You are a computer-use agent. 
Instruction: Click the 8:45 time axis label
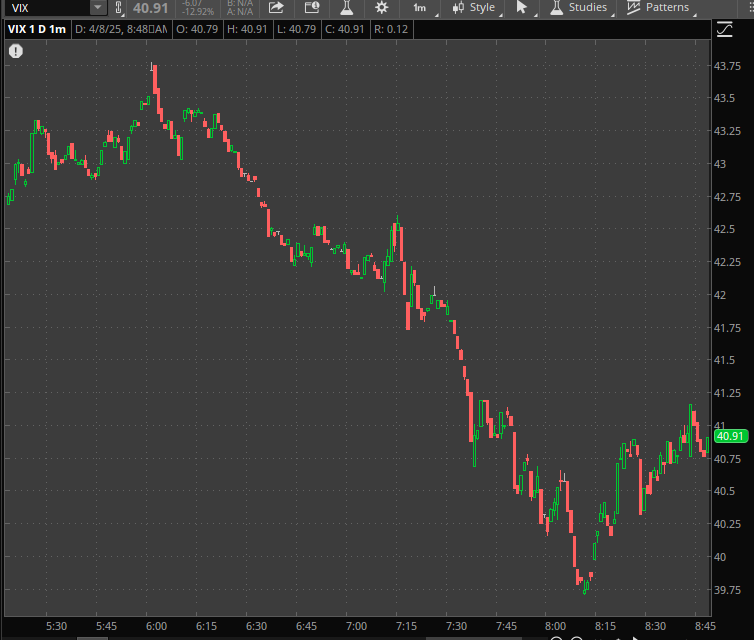pos(705,626)
